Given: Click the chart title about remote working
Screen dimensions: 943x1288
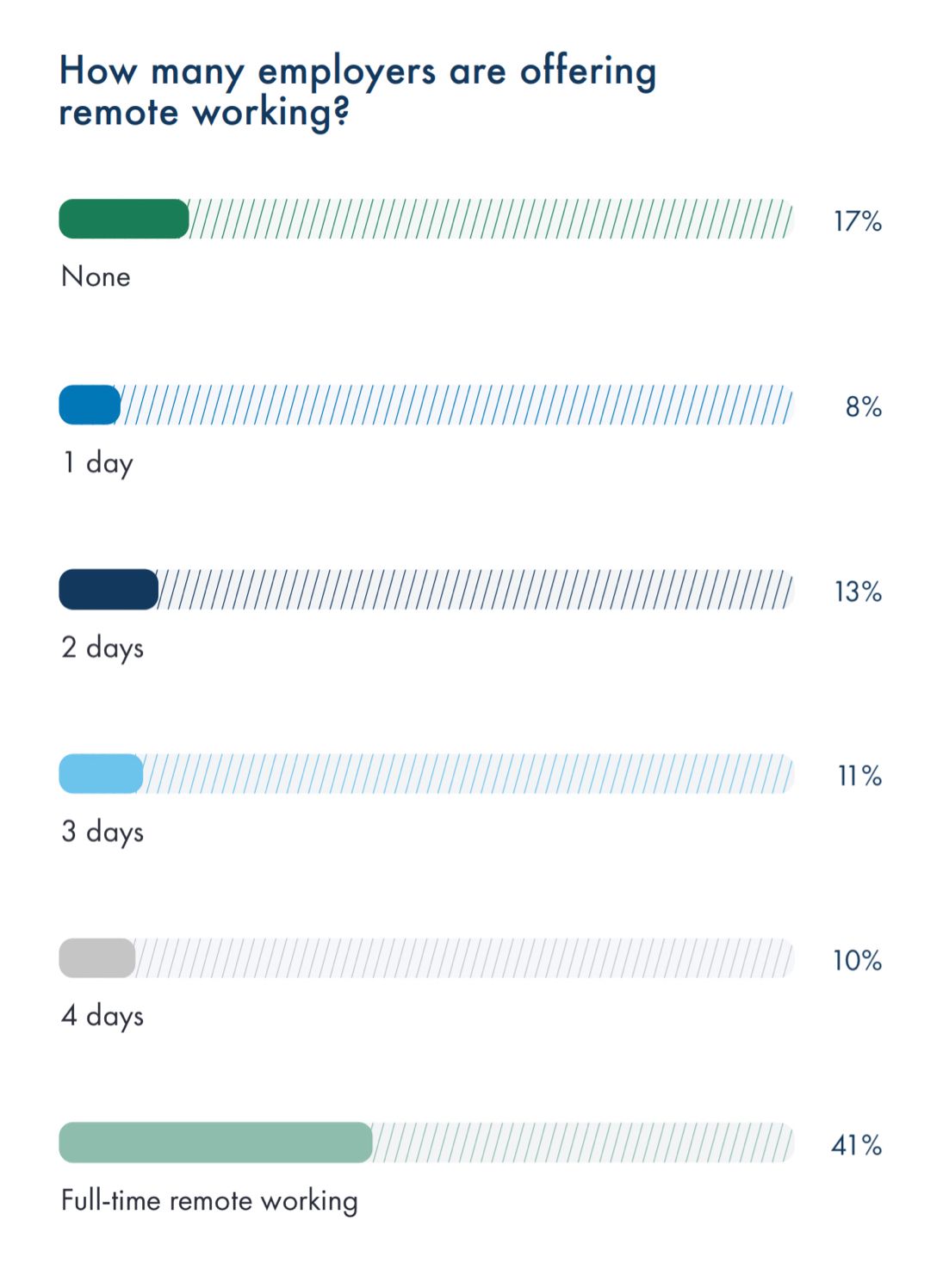Looking at the screenshot, I should (357, 91).
